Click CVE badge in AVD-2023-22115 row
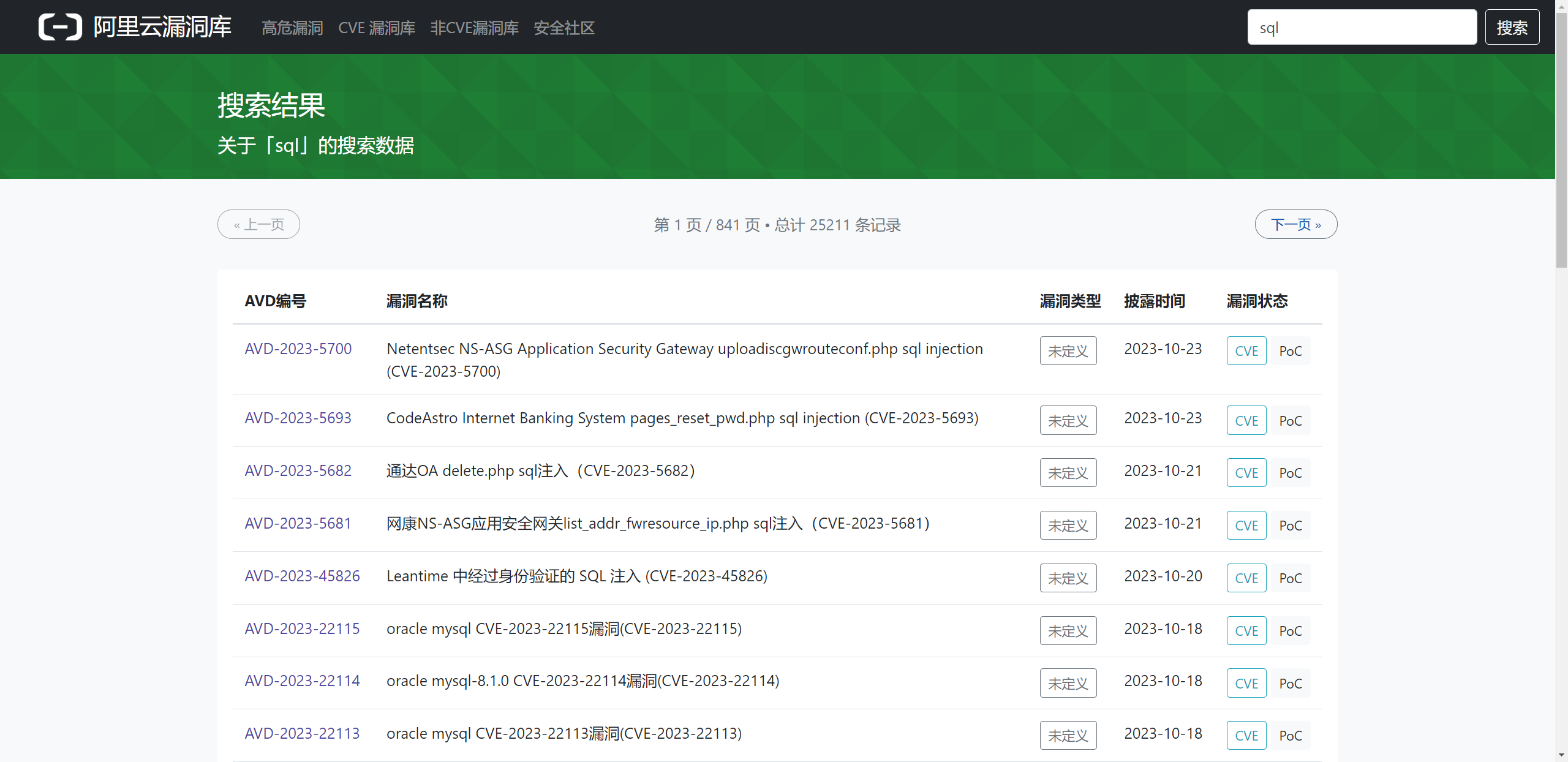 click(1246, 631)
